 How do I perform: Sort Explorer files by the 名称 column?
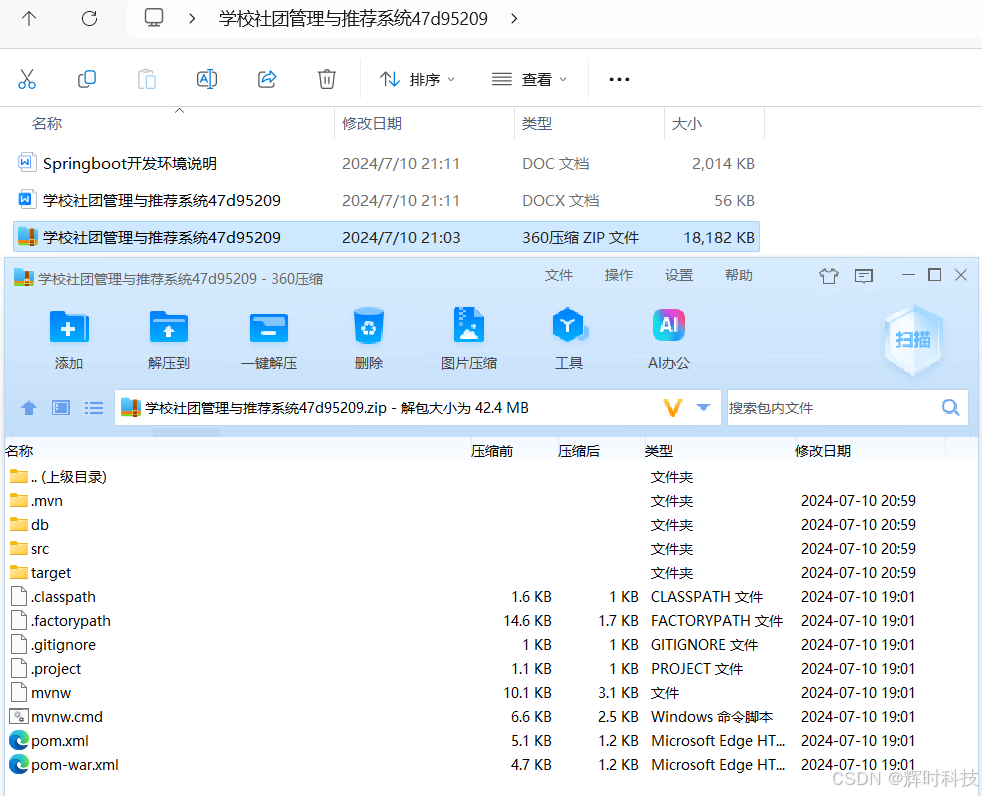point(47,123)
